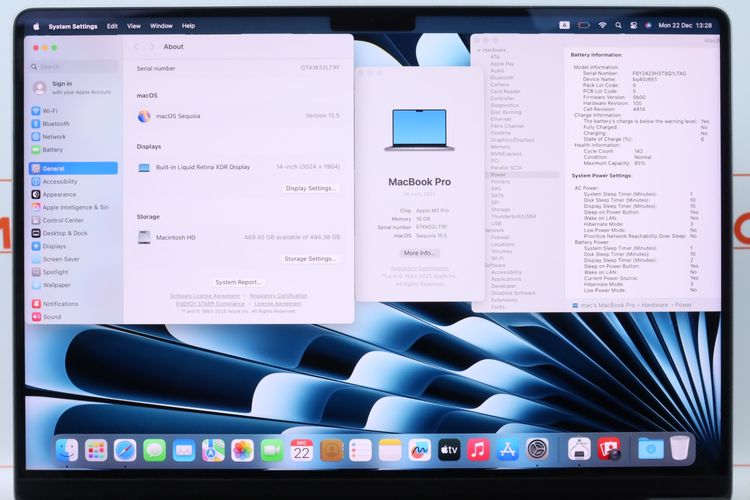This screenshot has height=500, width=750.
Task: Select Apple Intelligence & Siri in sidebar
Action: coord(74,207)
